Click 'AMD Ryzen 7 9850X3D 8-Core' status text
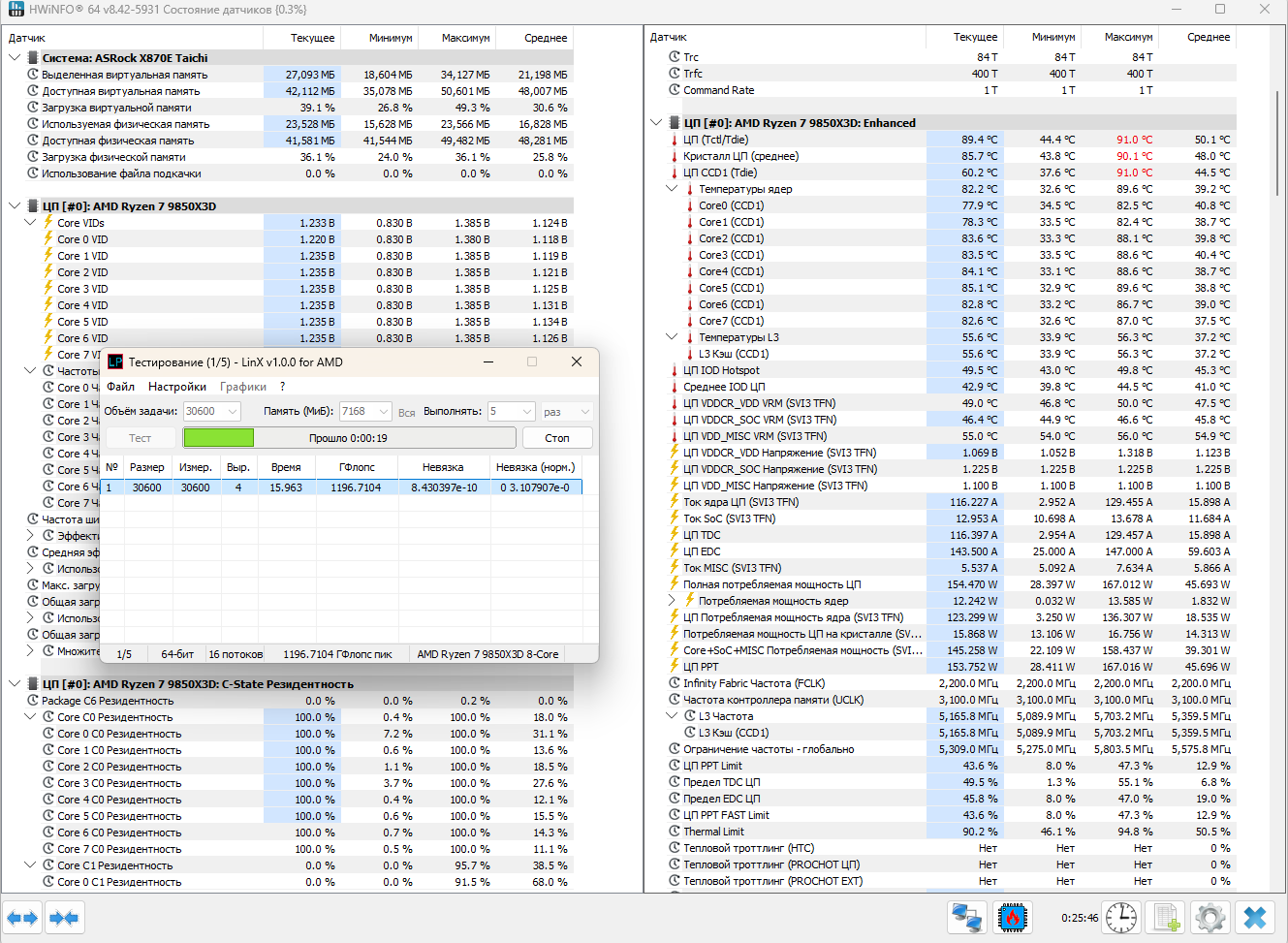The height and width of the screenshot is (943, 1288). tap(488, 654)
